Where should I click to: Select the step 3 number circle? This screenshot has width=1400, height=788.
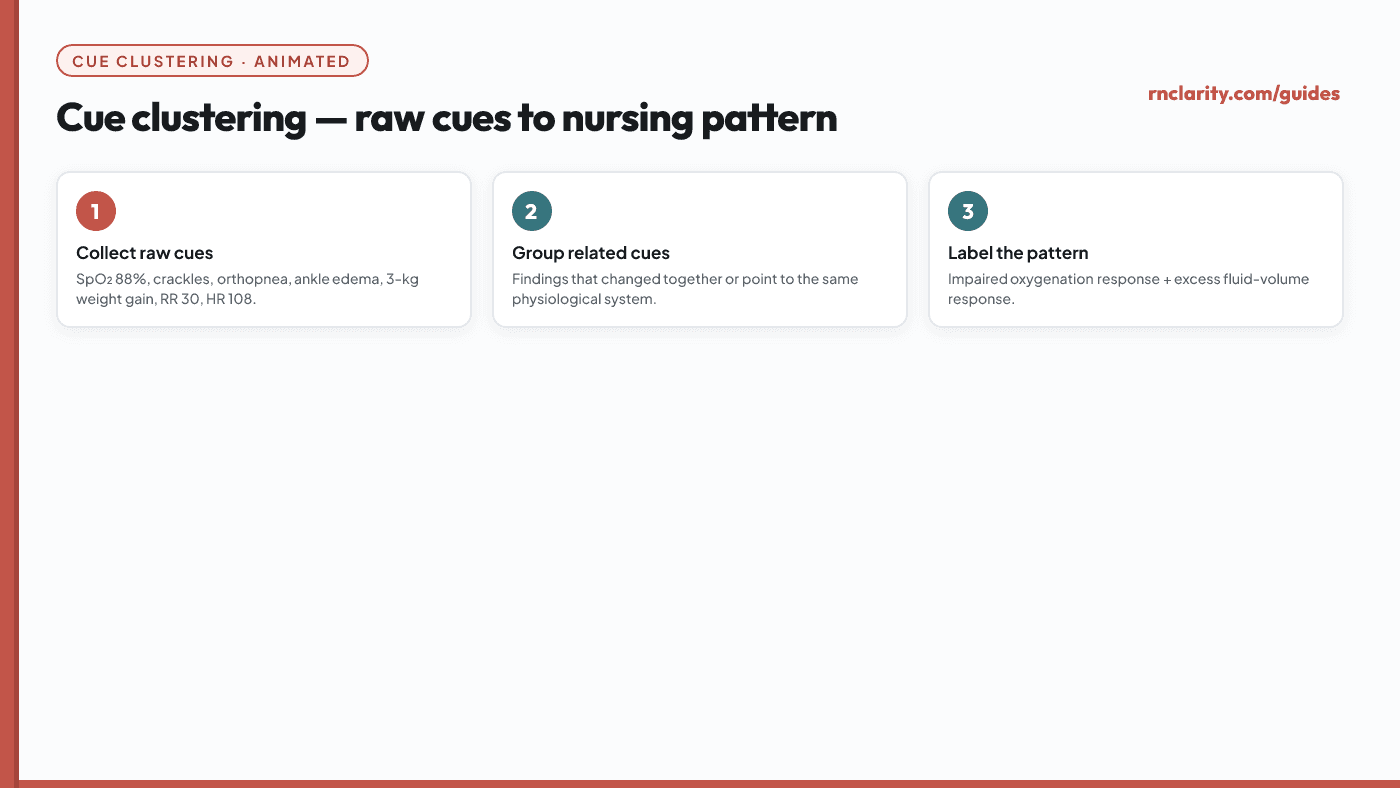[x=968, y=211]
